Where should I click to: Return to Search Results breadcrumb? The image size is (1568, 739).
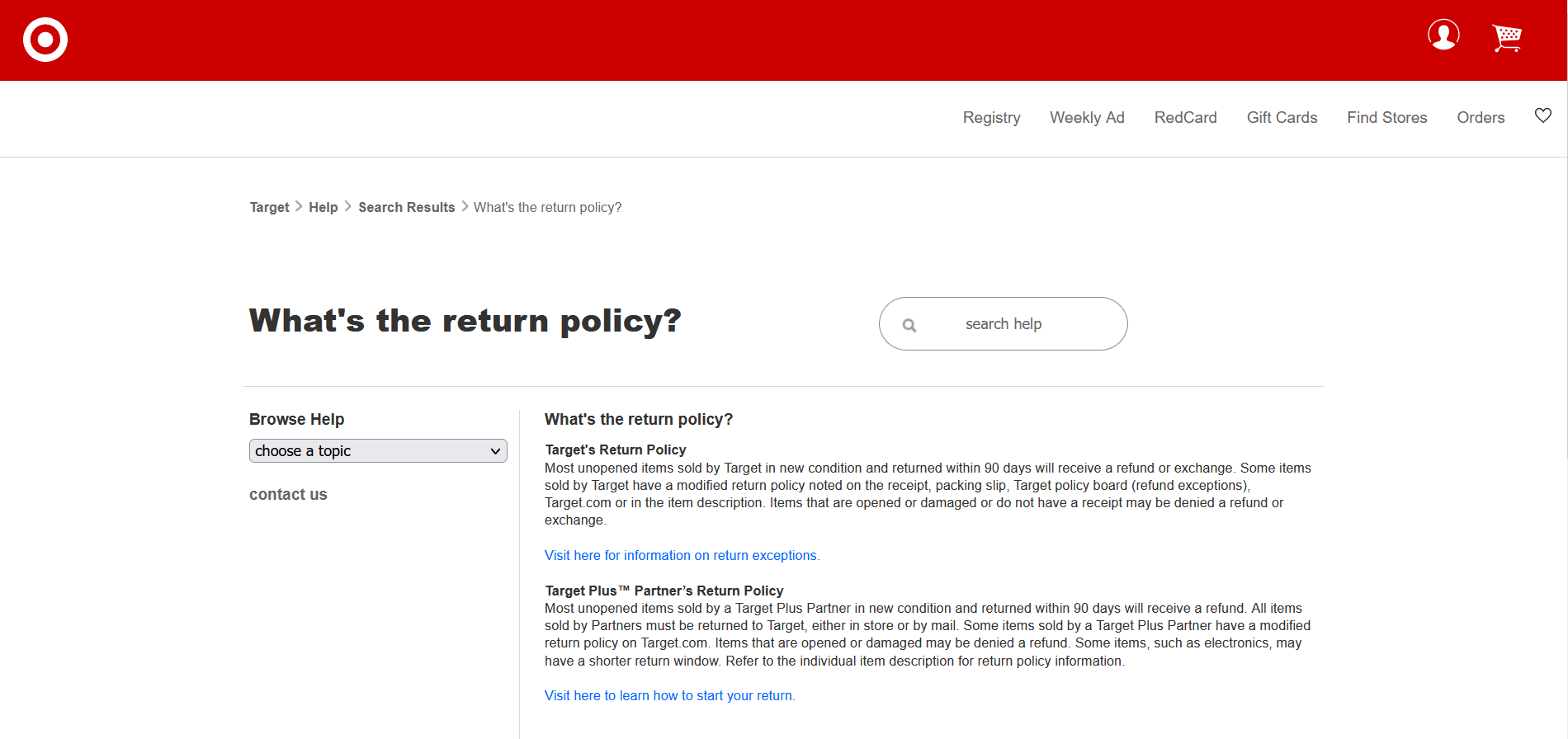[406, 208]
